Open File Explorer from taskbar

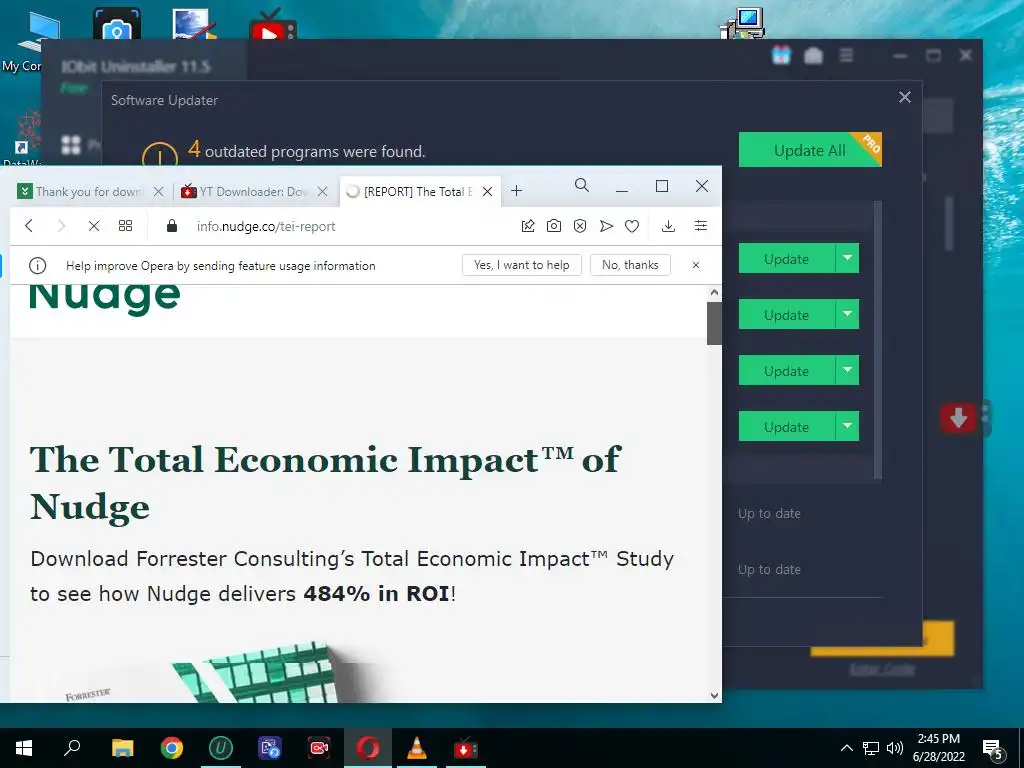point(122,748)
